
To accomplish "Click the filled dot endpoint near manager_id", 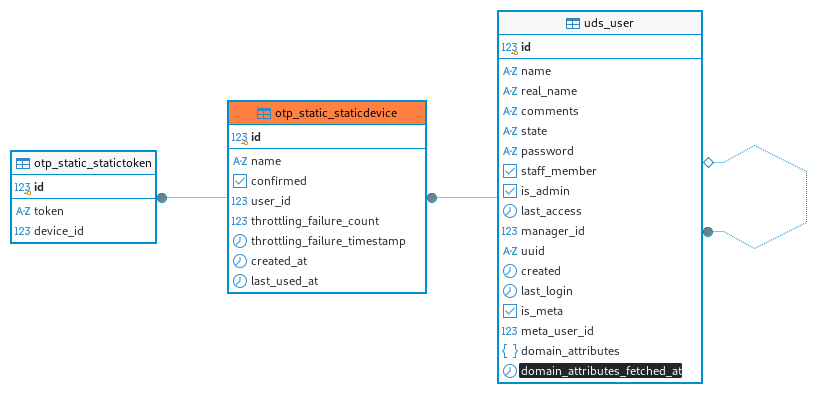I will coord(708,232).
